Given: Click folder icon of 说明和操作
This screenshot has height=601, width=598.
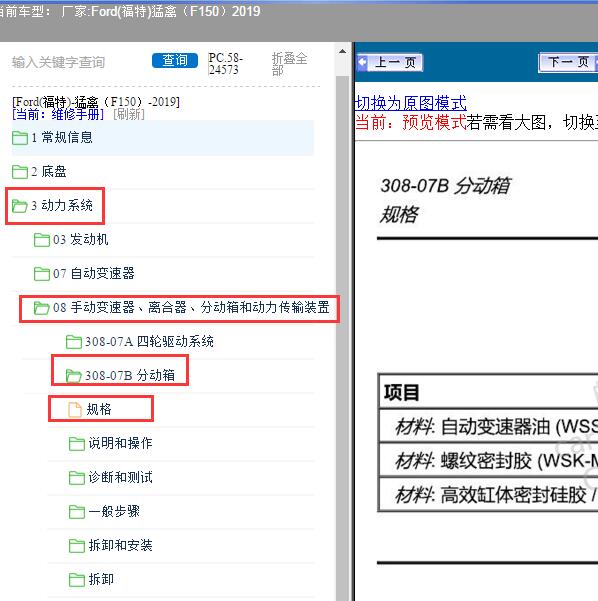Looking at the screenshot, I should tap(77, 444).
